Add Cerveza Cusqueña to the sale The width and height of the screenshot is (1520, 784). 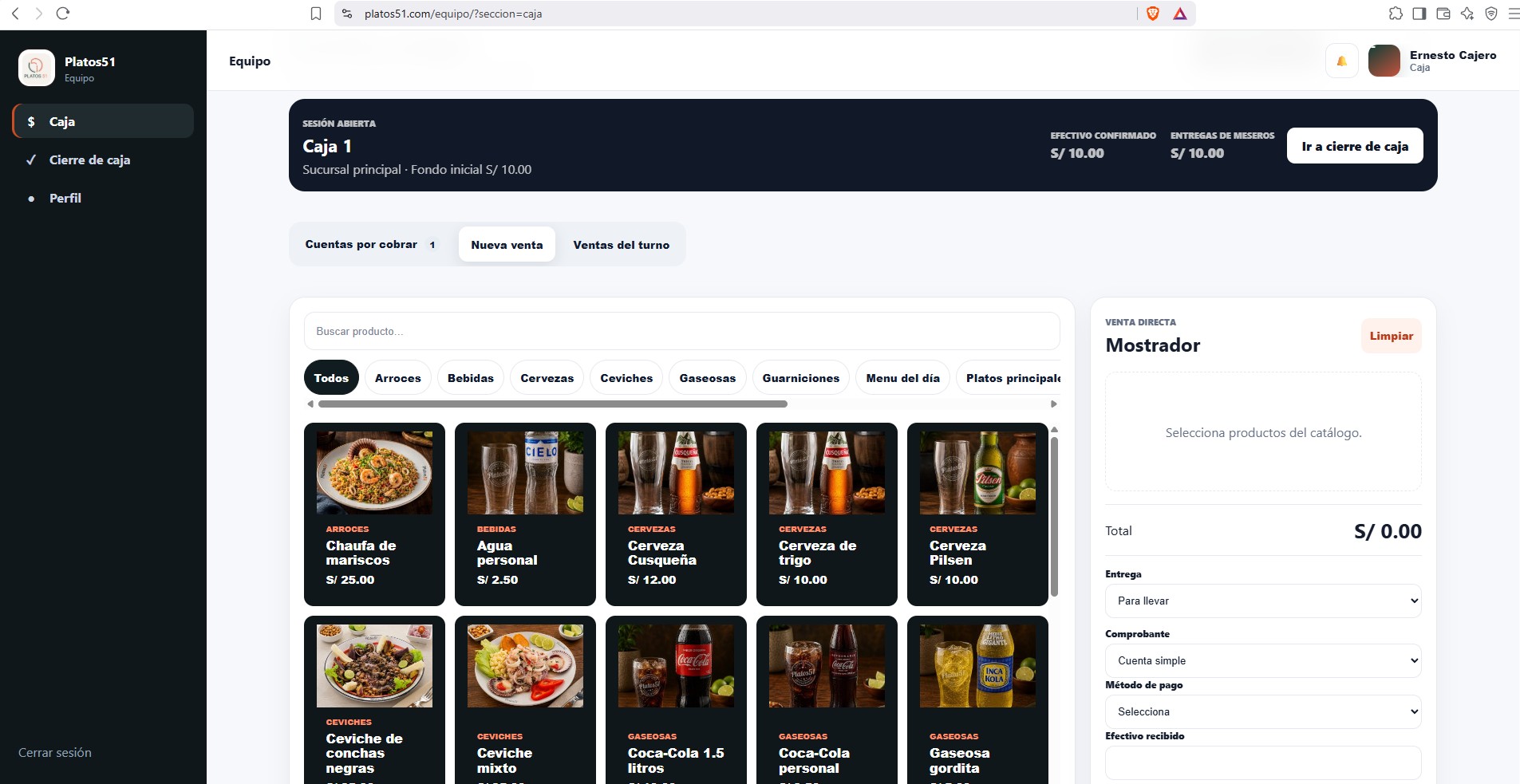click(676, 514)
